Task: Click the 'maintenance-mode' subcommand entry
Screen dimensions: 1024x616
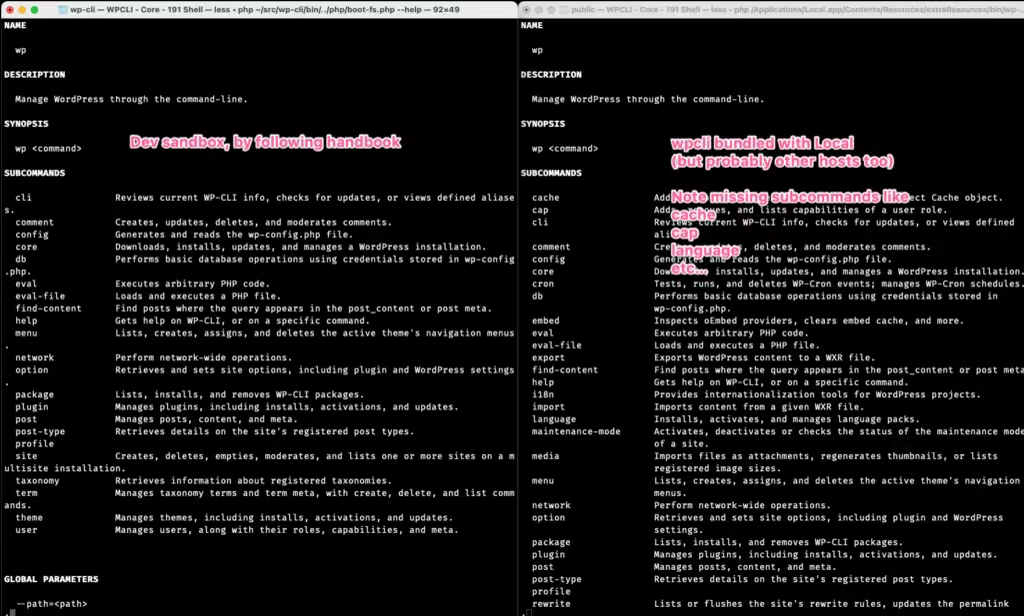Action: tap(576, 431)
